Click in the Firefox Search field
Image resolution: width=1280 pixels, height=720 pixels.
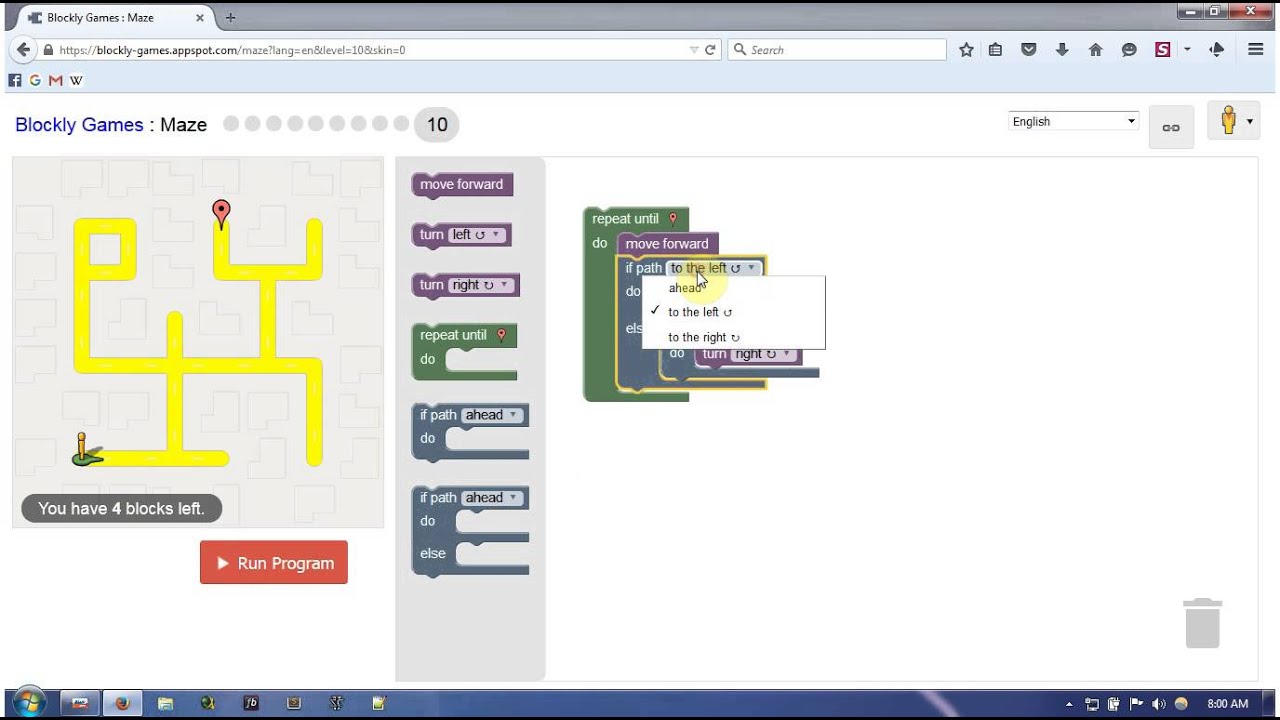click(838, 50)
